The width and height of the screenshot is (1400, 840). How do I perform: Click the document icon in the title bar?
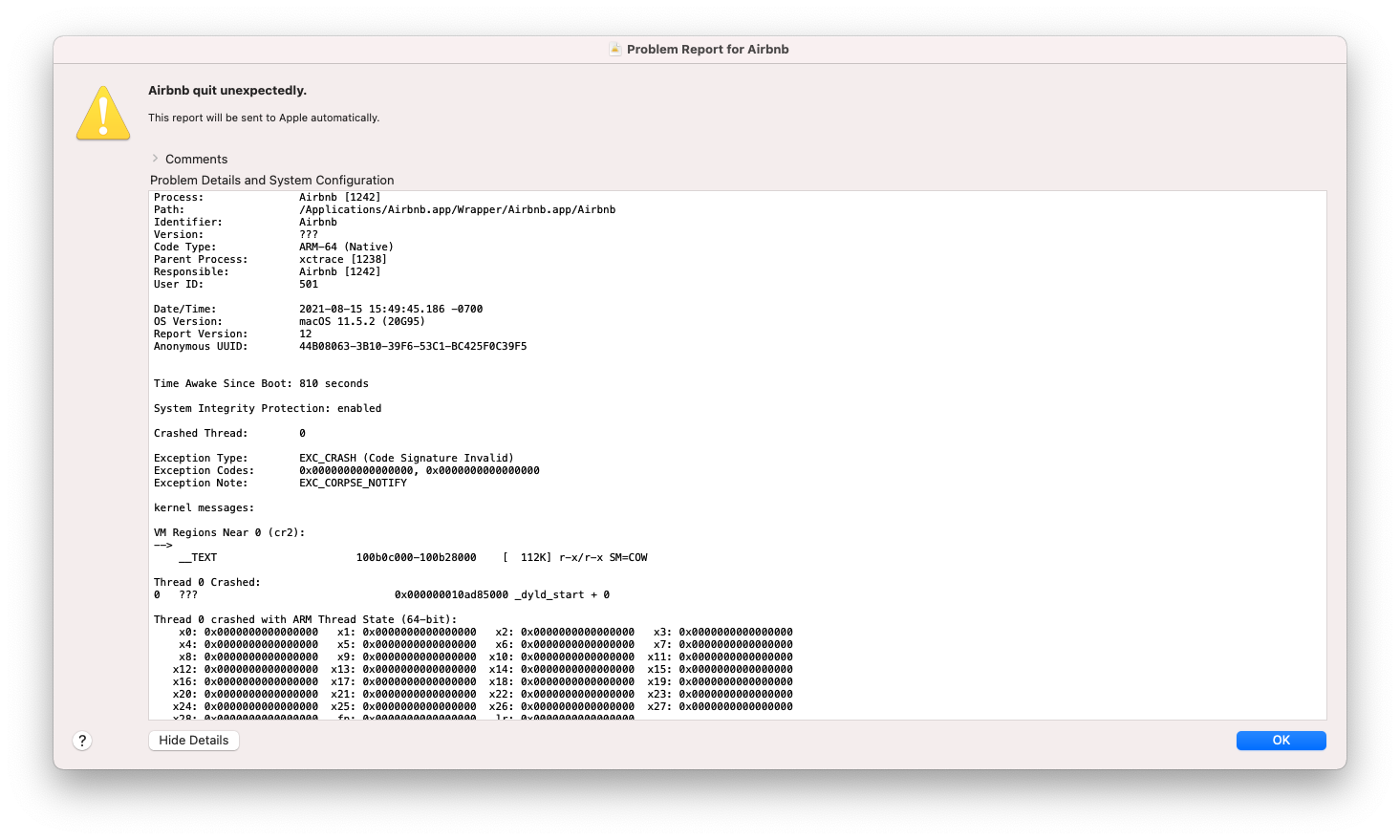tap(615, 50)
